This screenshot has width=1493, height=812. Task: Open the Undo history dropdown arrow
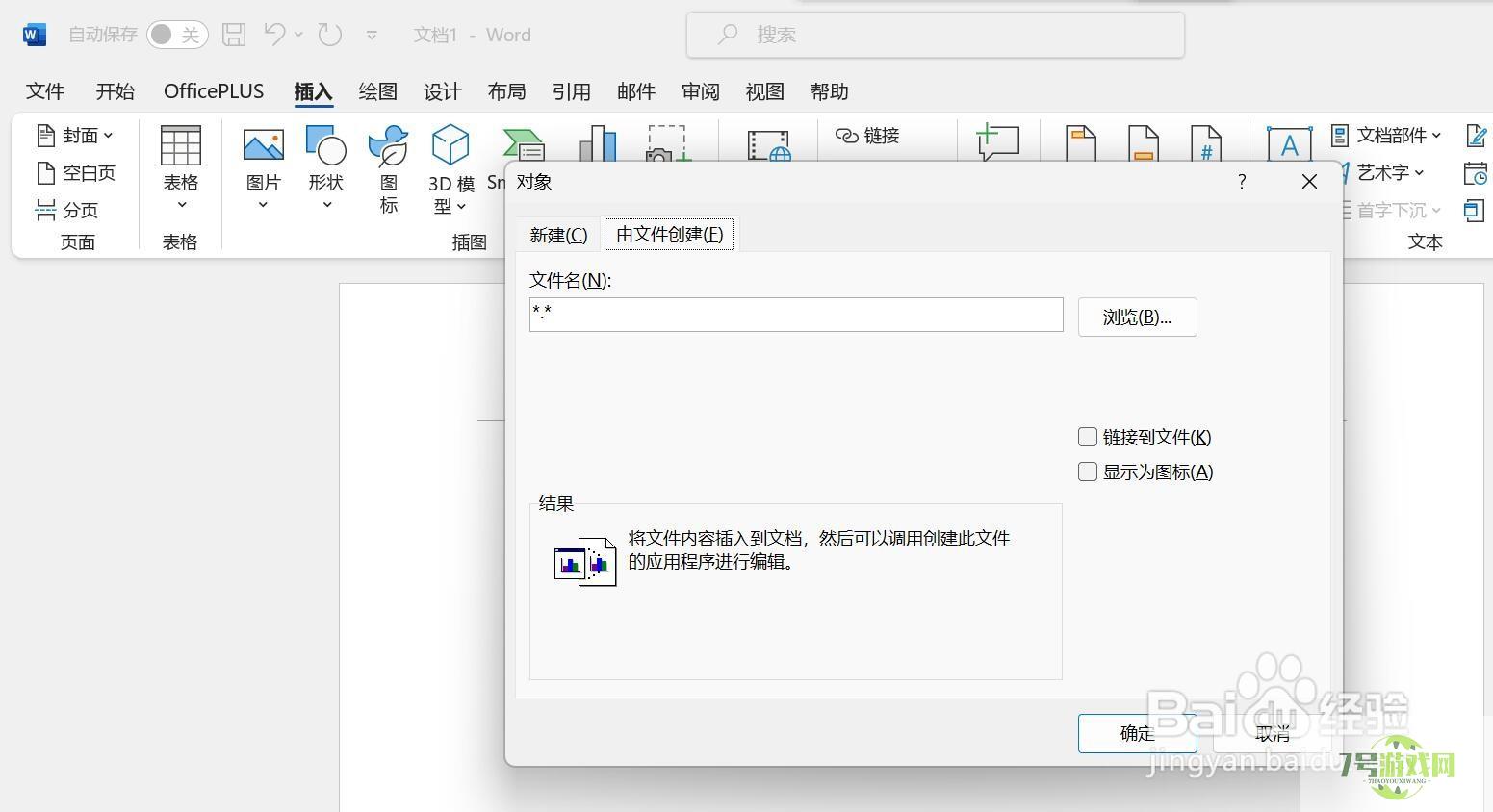click(298, 35)
